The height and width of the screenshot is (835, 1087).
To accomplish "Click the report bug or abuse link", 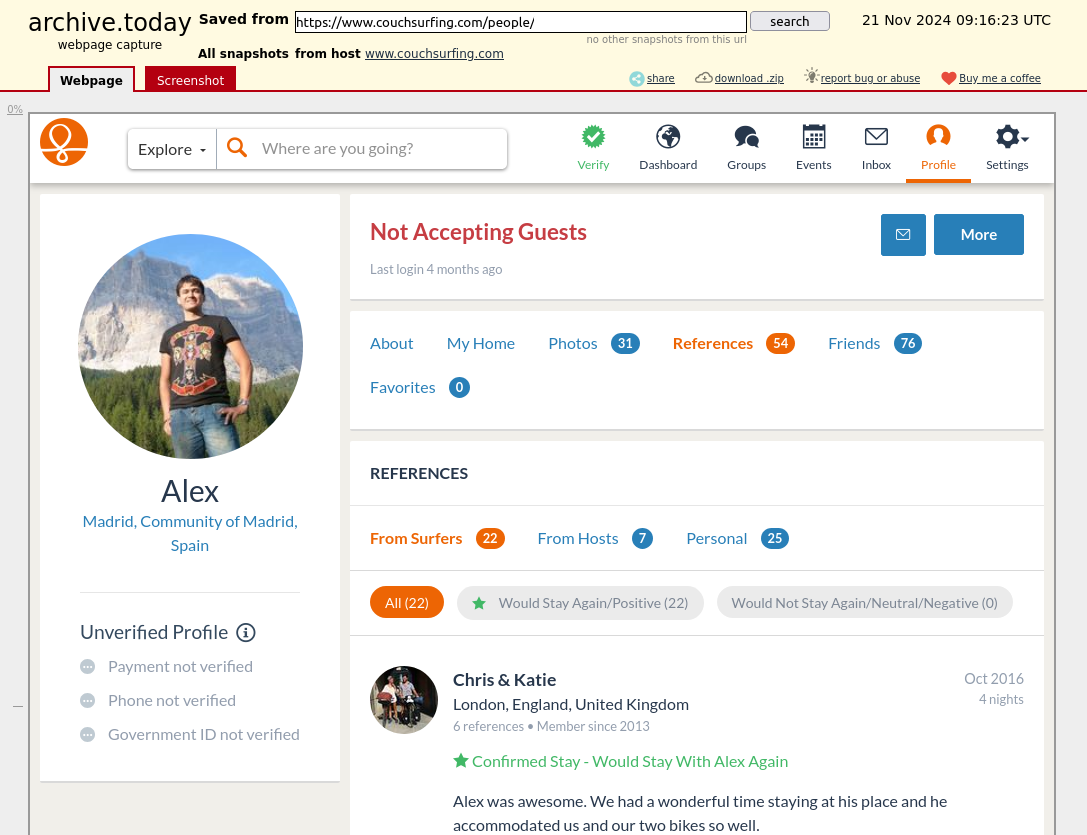I will tap(871, 78).
